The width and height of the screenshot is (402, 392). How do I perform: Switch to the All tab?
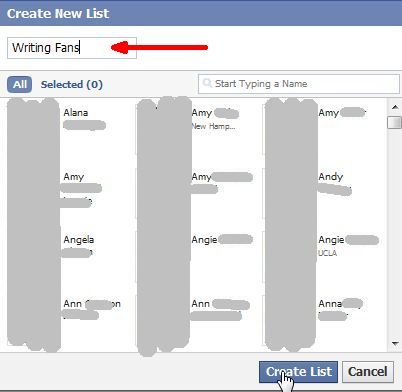pyautogui.click(x=20, y=84)
